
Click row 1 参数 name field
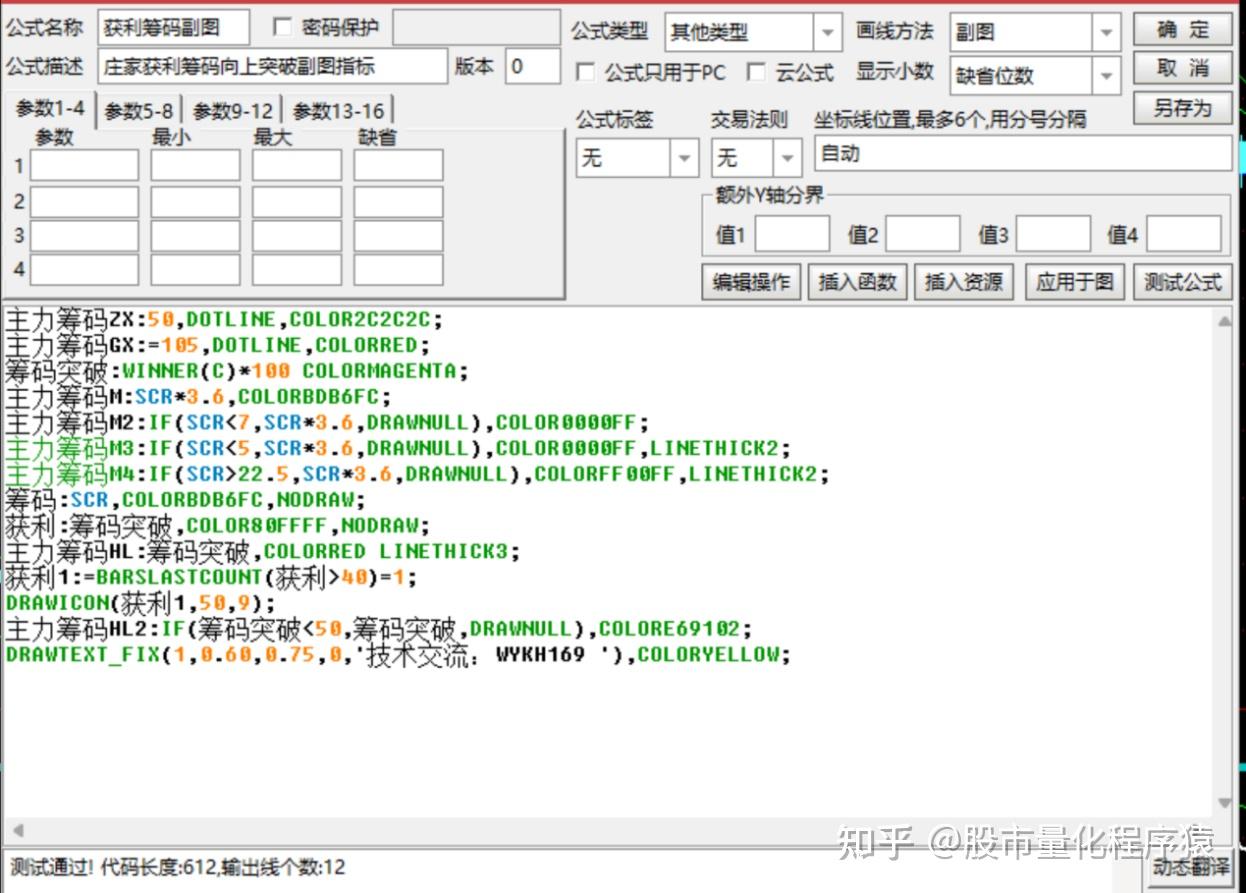(x=84, y=166)
